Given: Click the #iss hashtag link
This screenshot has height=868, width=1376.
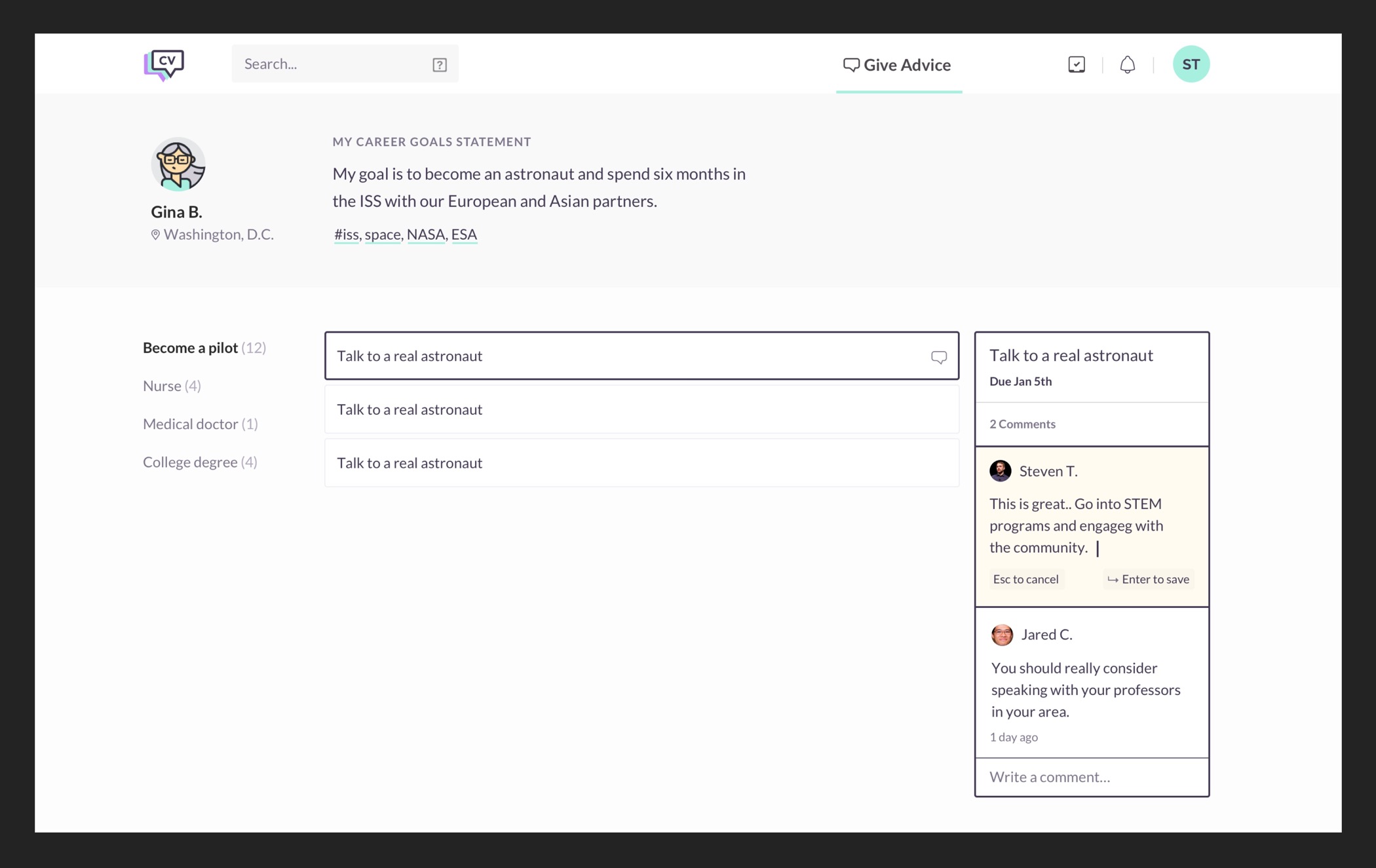Looking at the screenshot, I should 346,235.
